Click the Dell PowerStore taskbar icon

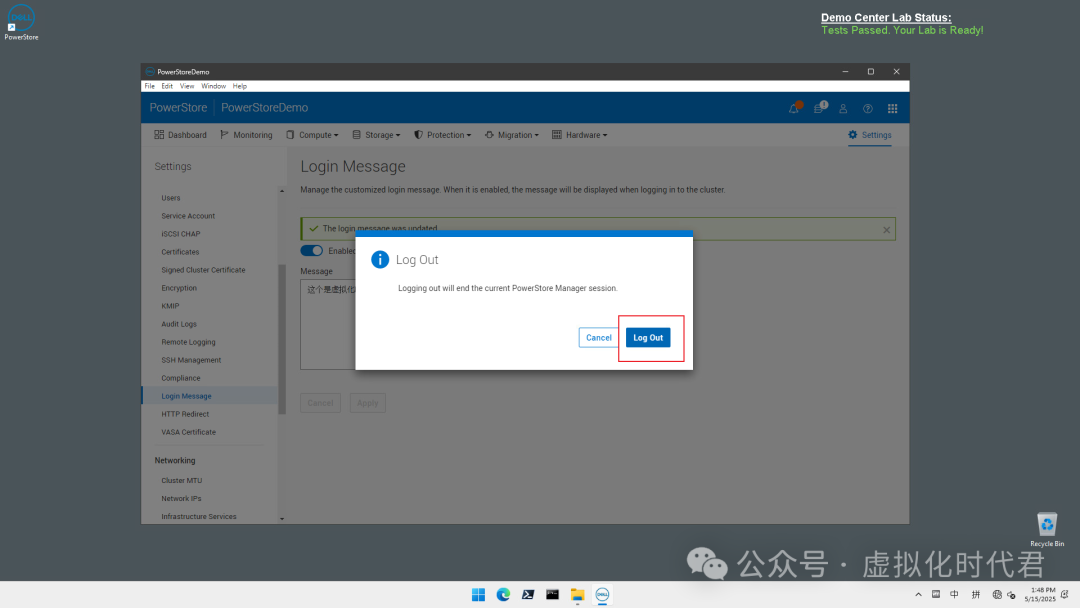tap(602, 594)
